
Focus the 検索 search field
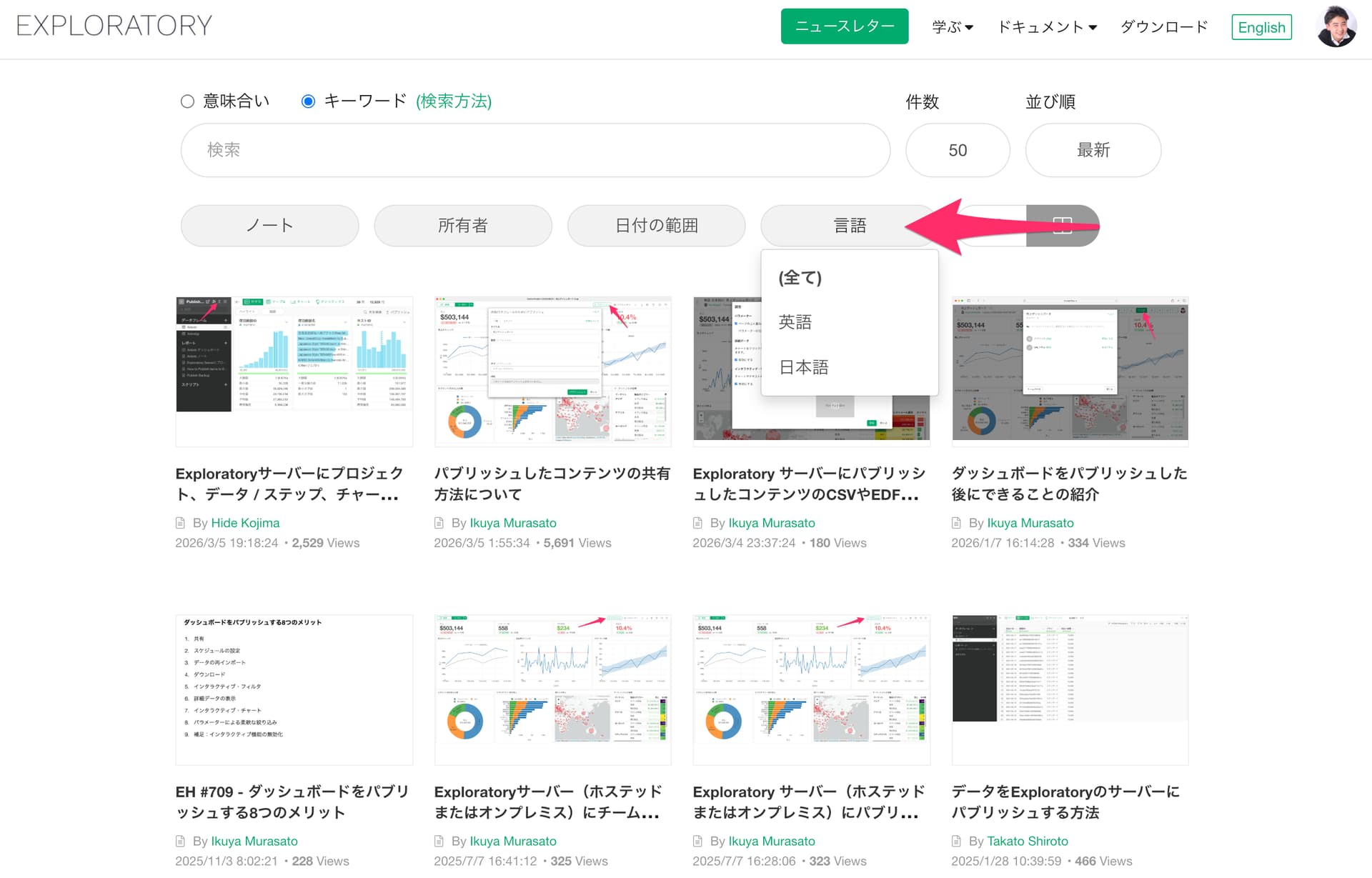[535, 150]
